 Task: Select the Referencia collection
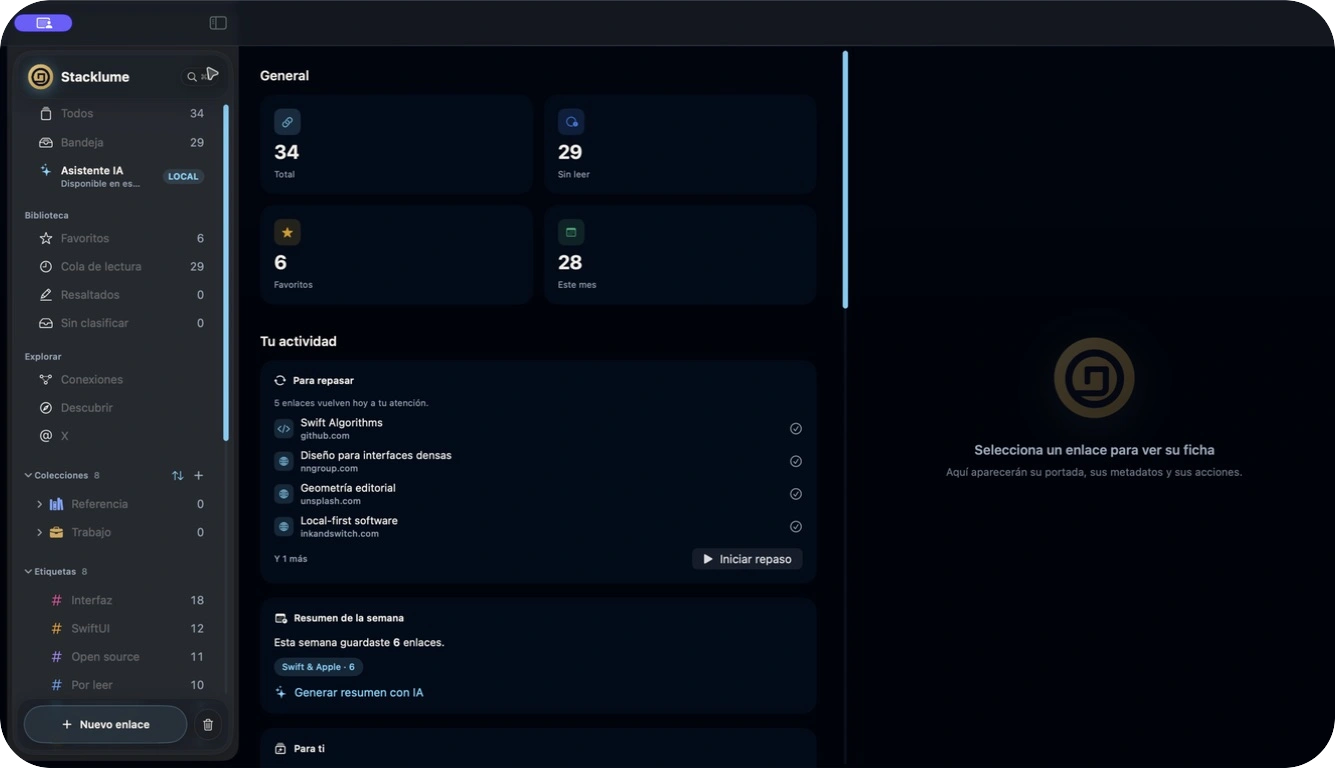click(121, 504)
